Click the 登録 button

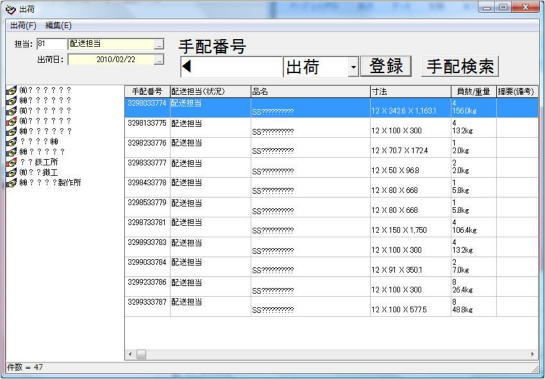386,66
